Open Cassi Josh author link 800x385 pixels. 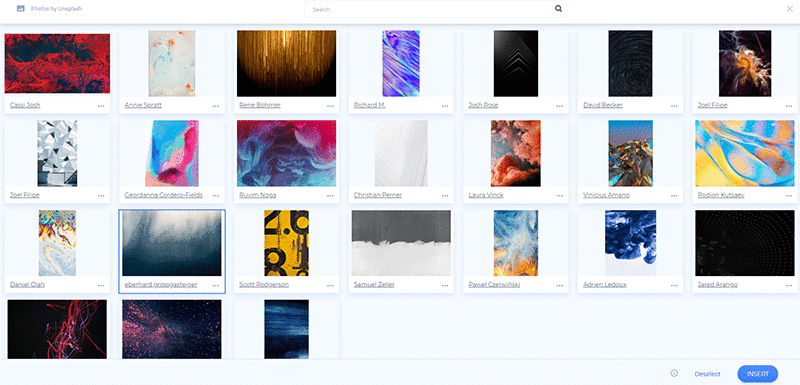(25, 106)
